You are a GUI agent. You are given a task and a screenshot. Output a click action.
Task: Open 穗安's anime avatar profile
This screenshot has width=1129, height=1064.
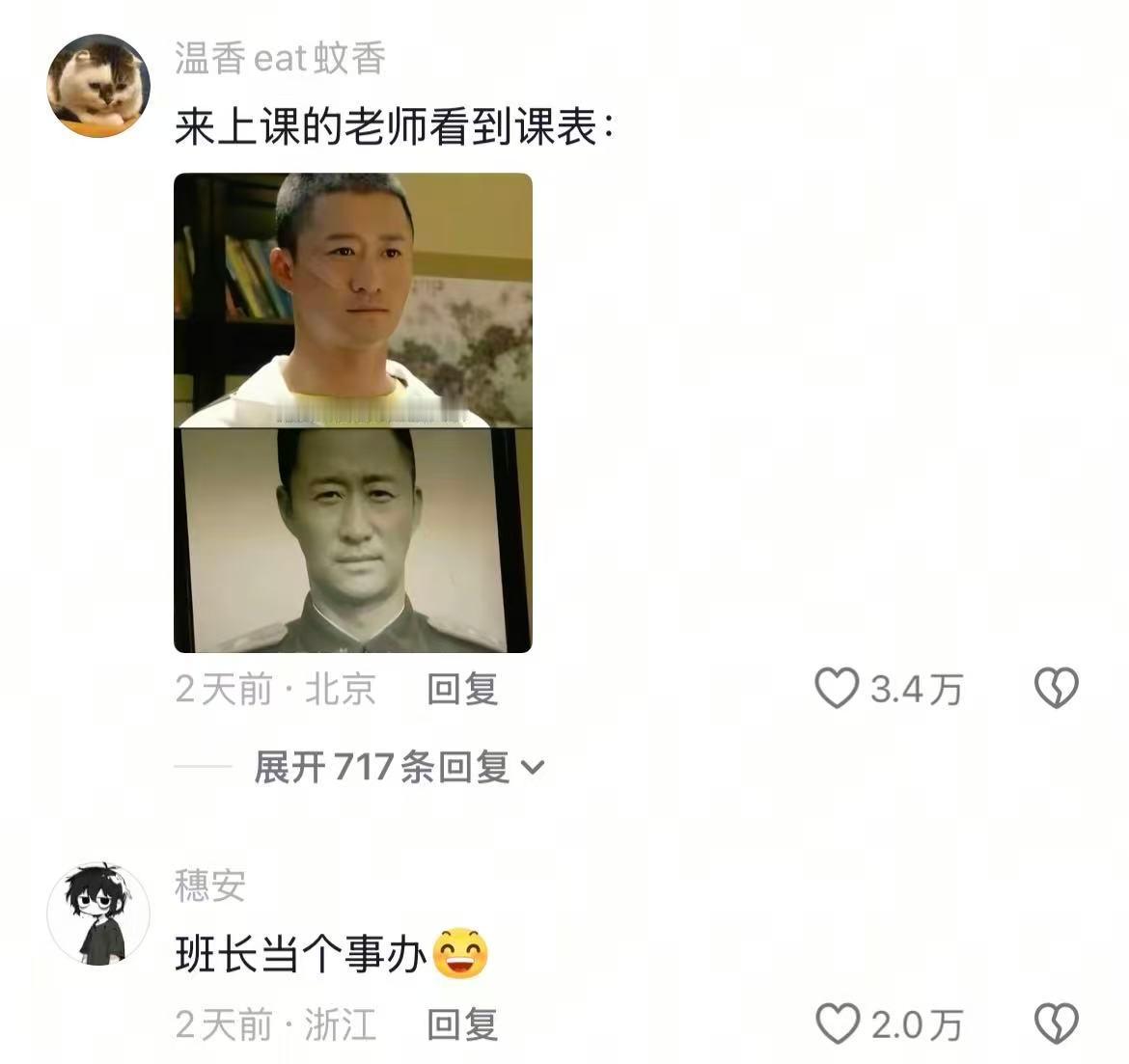[x=98, y=914]
